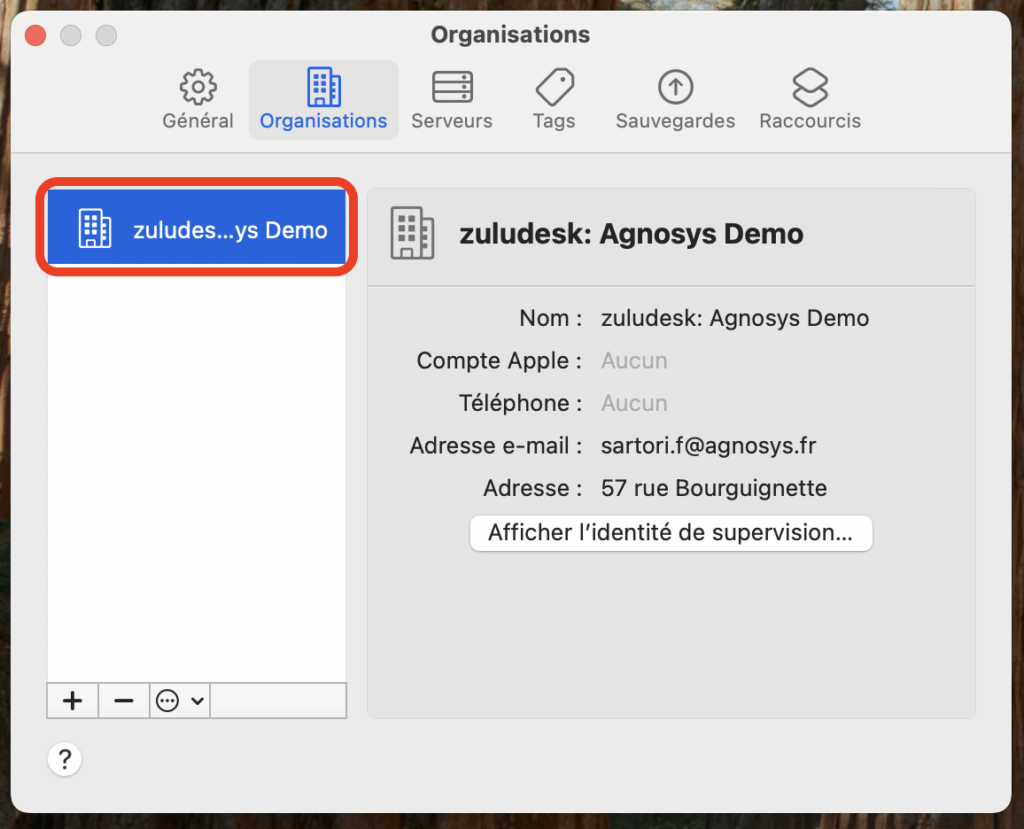Click the plus button to add an organisation

point(72,701)
